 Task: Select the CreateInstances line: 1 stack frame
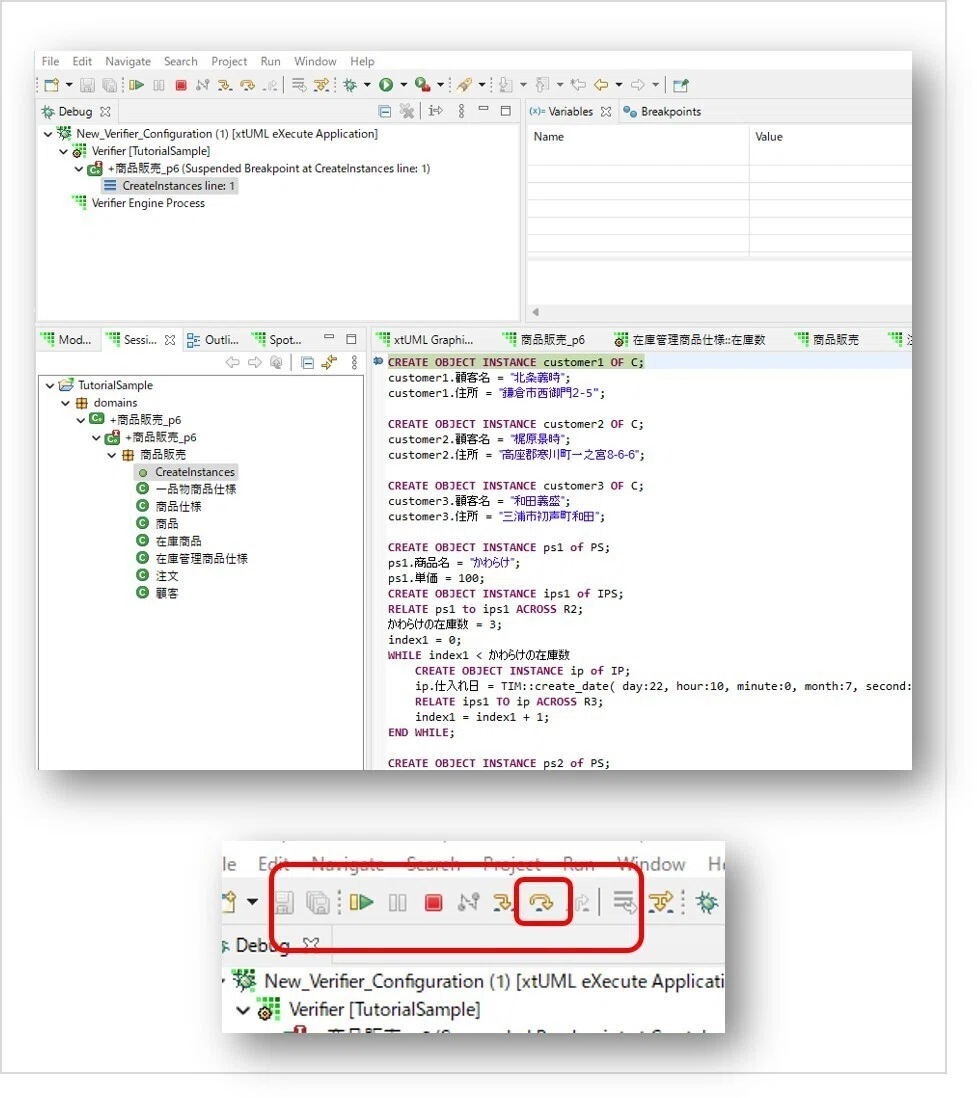coord(170,186)
